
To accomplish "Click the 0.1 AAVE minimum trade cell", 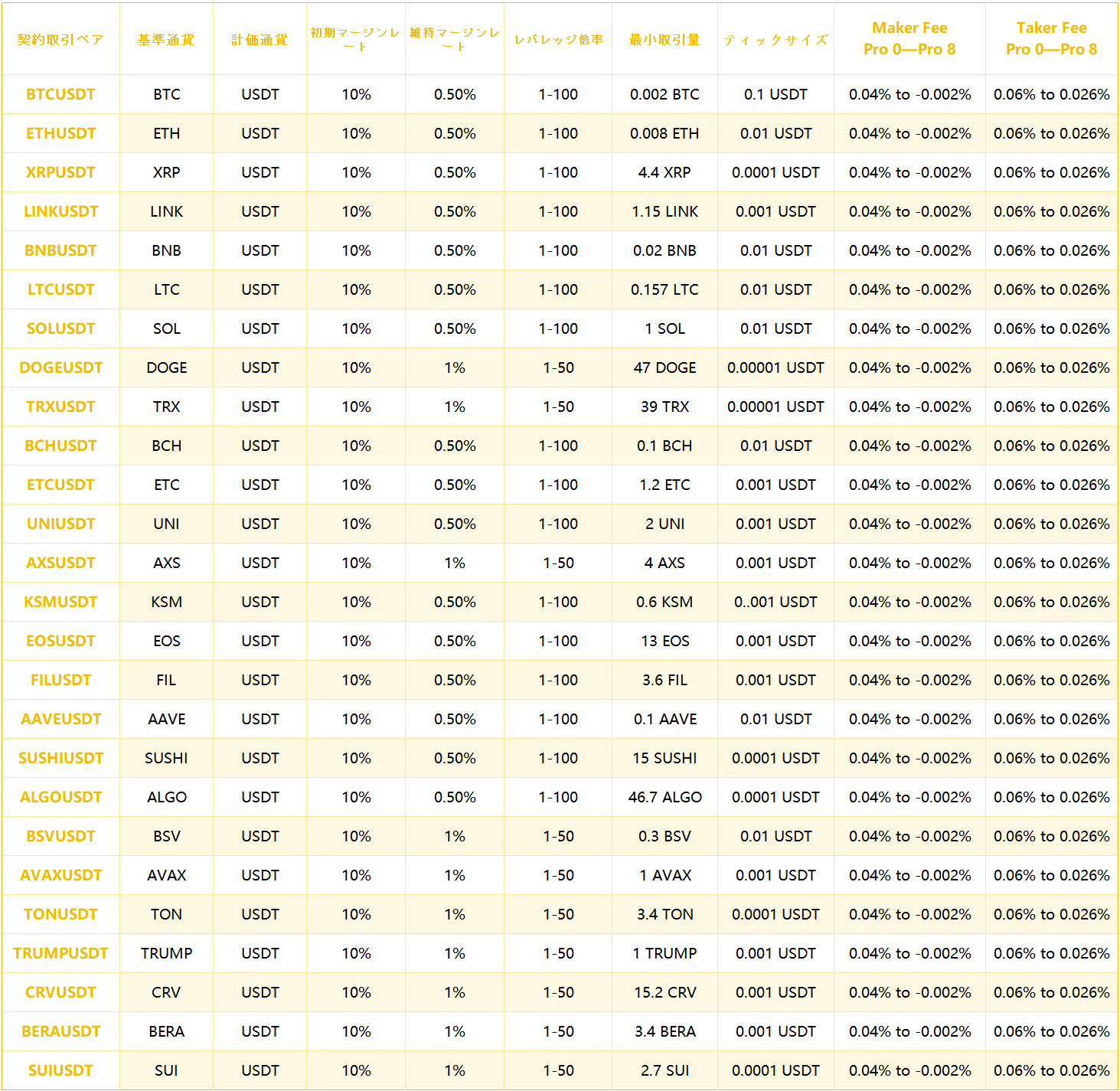I will [x=664, y=719].
